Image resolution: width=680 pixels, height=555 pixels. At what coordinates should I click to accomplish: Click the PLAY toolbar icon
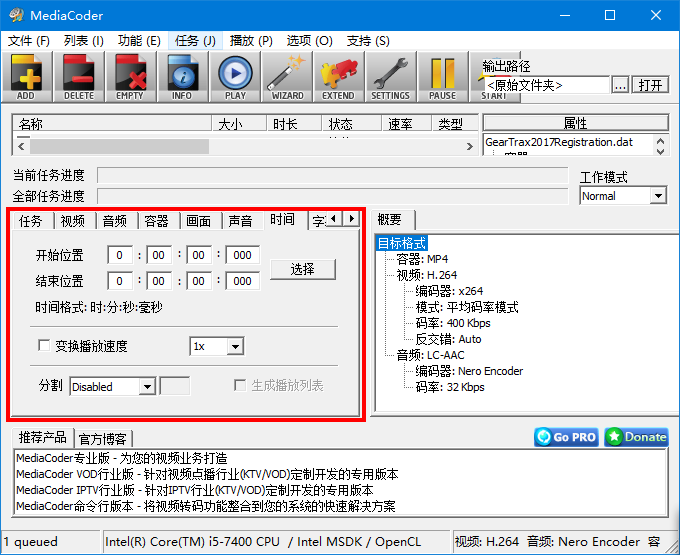tap(235, 77)
